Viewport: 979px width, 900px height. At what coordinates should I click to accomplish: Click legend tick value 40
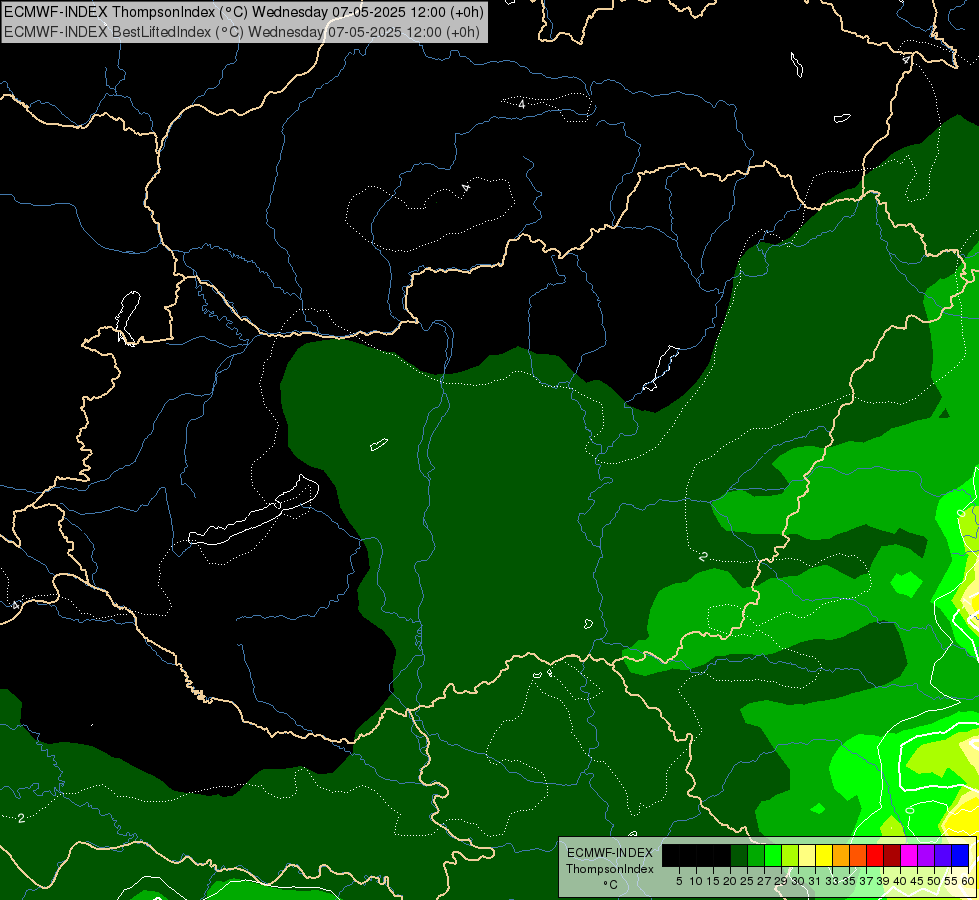(900, 881)
